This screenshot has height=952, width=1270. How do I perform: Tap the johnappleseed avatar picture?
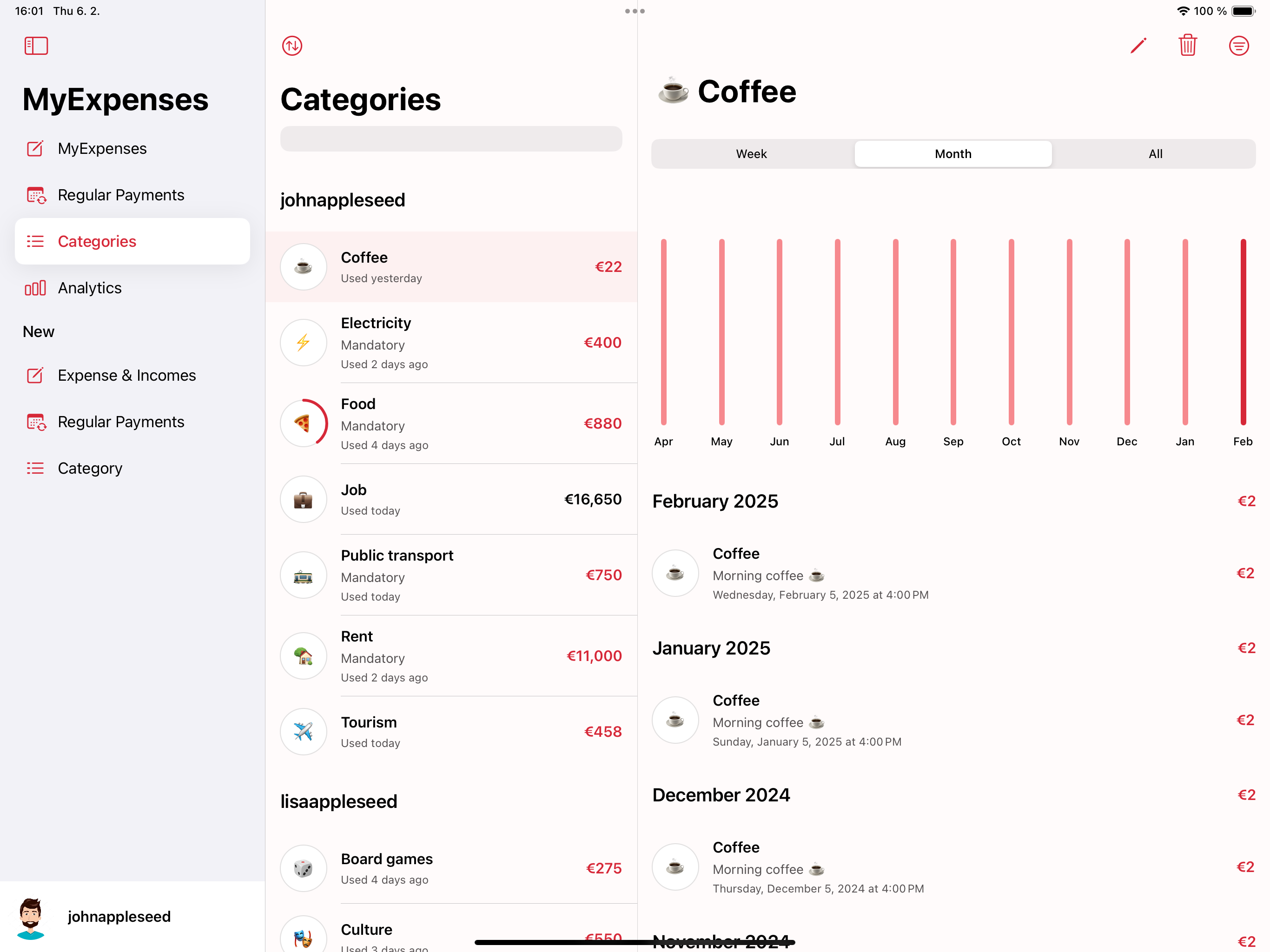pos(31,918)
